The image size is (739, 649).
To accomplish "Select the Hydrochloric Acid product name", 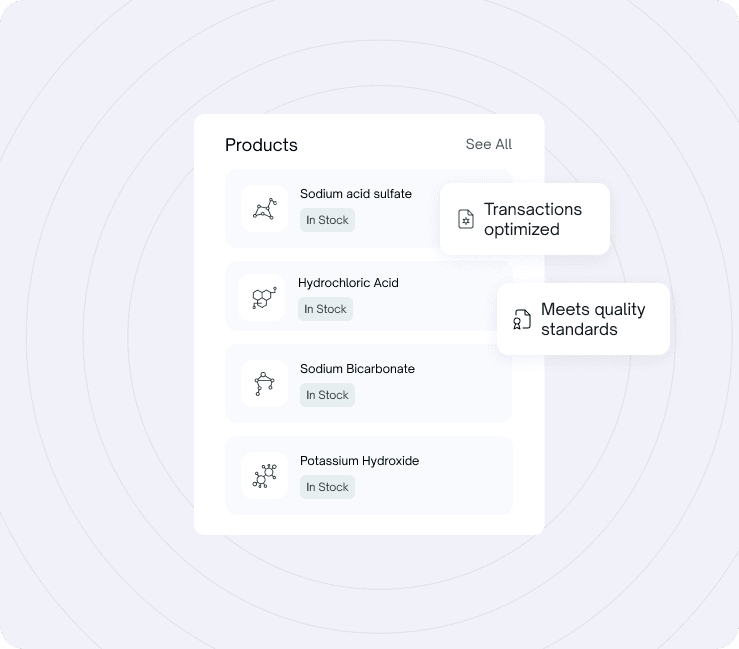I will pyautogui.click(x=348, y=283).
